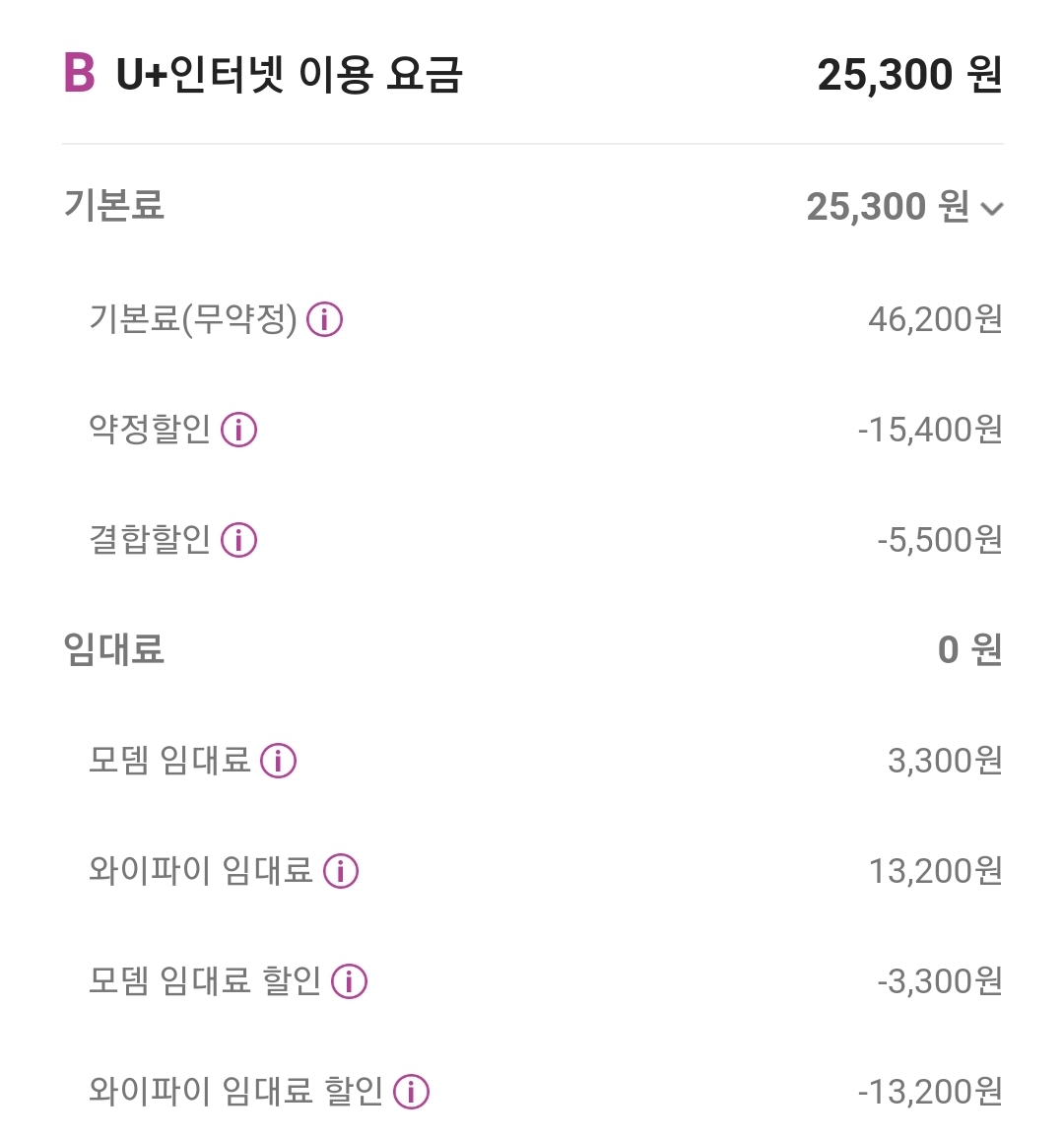The height and width of the screenshot is (1140, 1064).
Task: Tap the 기본료 section header
Action: coord(114,206)
